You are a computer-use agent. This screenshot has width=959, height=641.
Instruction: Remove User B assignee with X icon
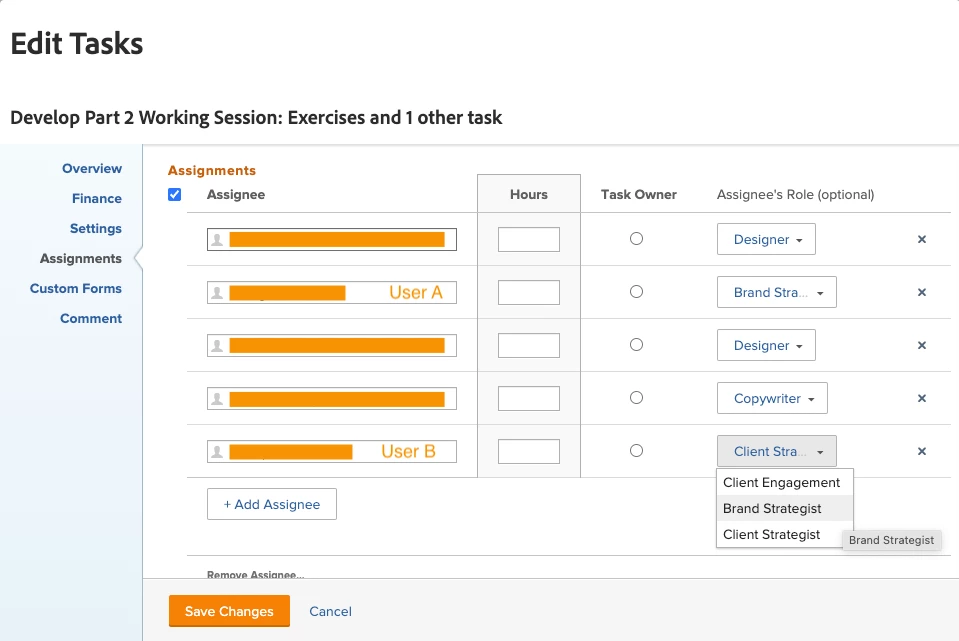pos(922,451)
